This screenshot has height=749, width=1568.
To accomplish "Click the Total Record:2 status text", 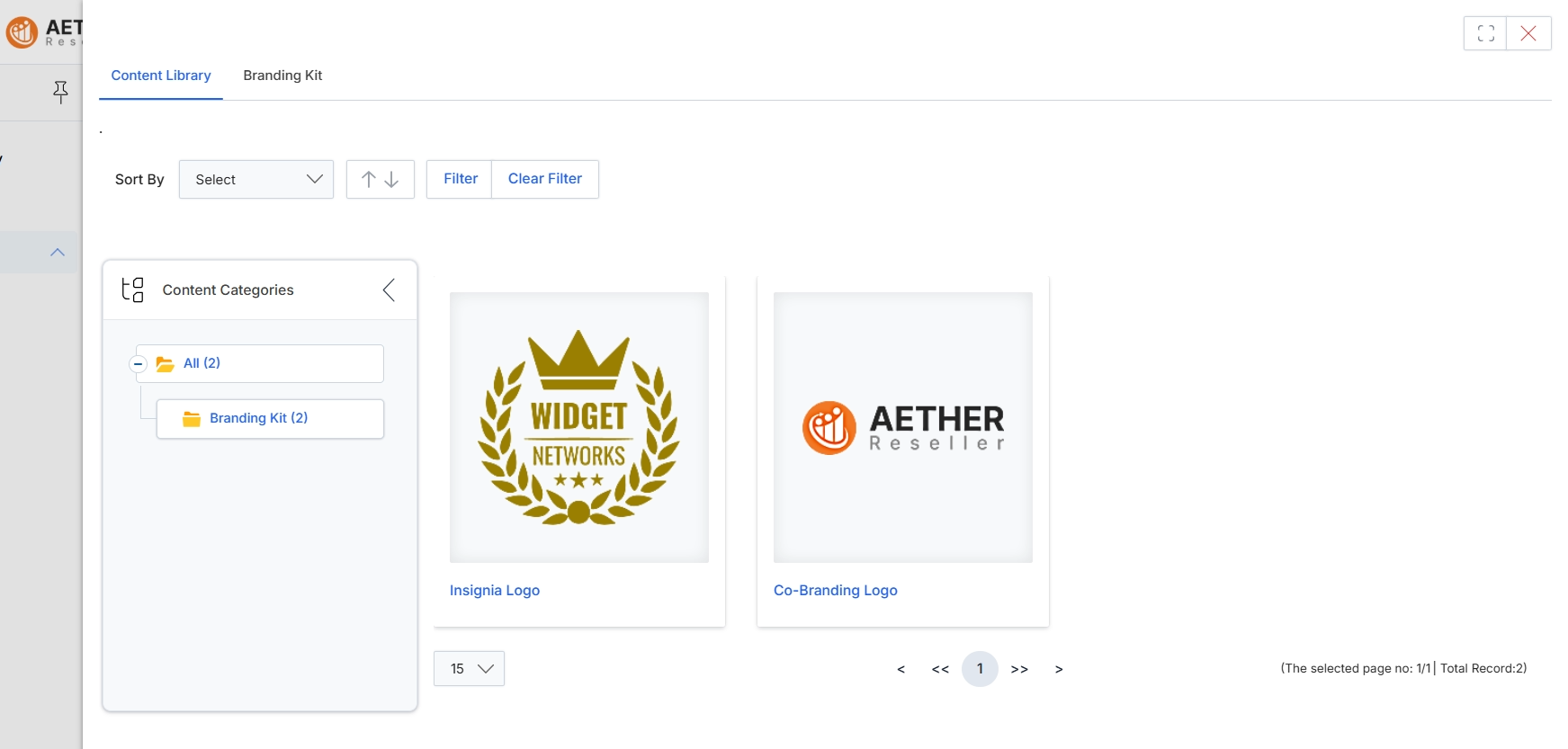I will pyautogui.click(x=1483, y=668).
